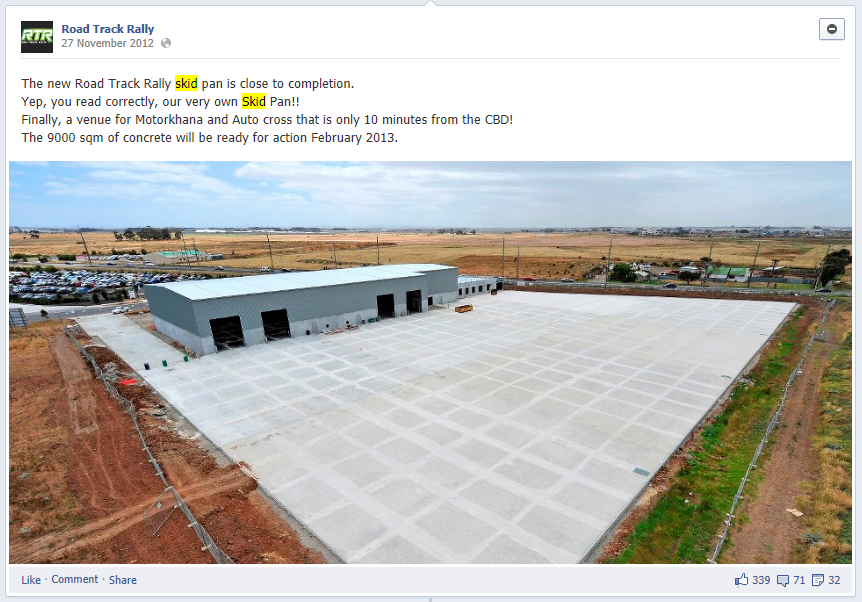The height and width of the screenshot is (602, 862).
Task: Click the timeline spine below the post
Action: 430,600
